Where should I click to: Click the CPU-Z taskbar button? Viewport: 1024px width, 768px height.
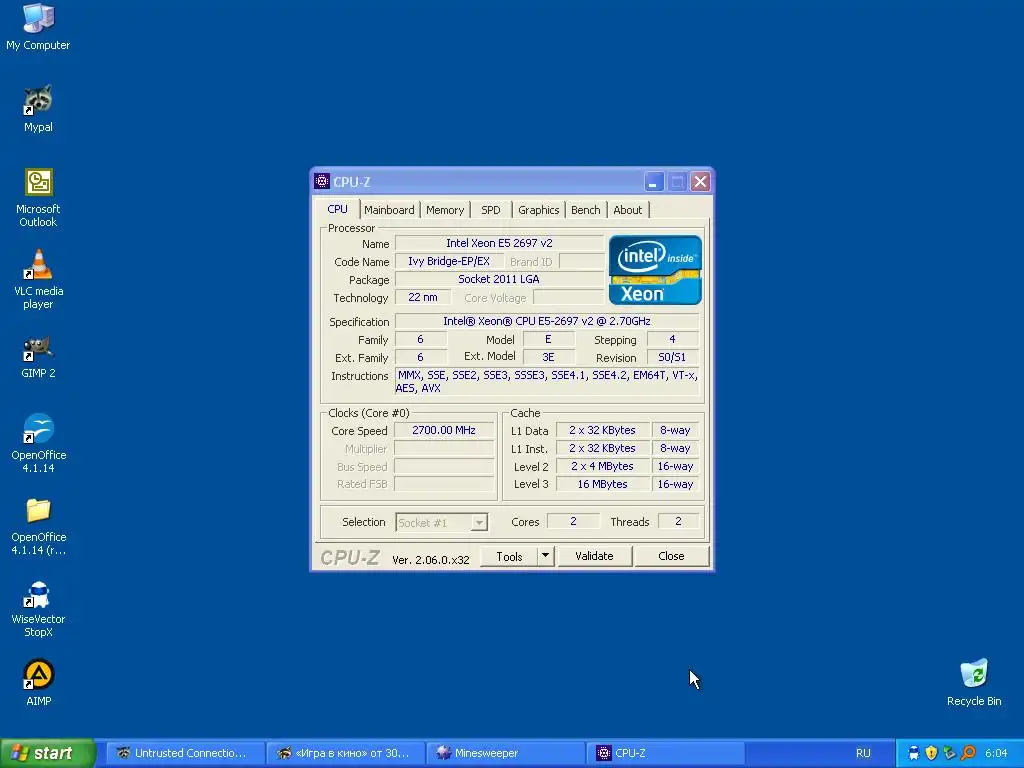click(x=665, y=753)
